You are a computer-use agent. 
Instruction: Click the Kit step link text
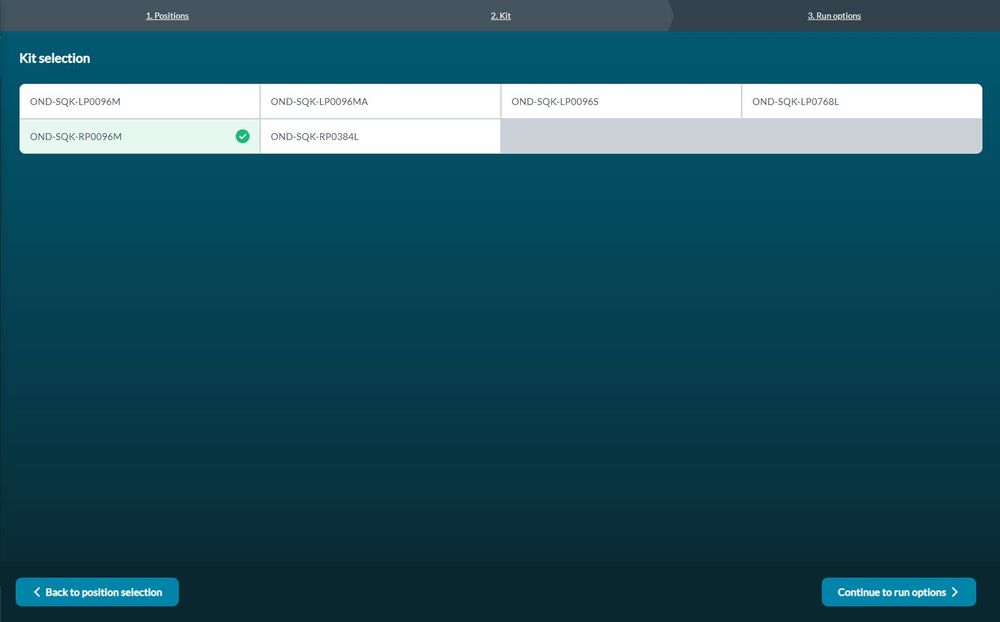click(x=501, y=15)
